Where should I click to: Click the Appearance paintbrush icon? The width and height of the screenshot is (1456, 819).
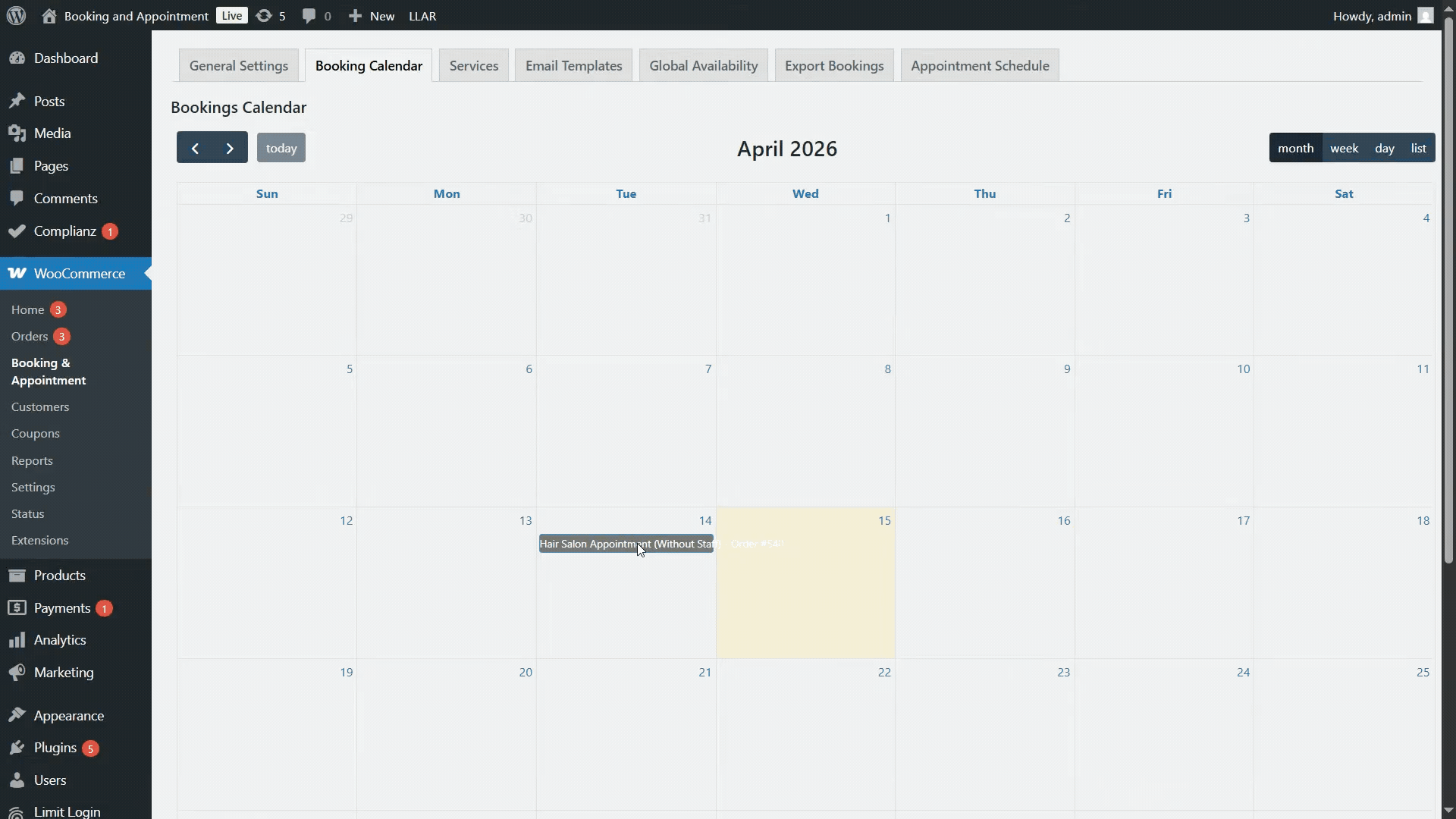pos(17,715)
